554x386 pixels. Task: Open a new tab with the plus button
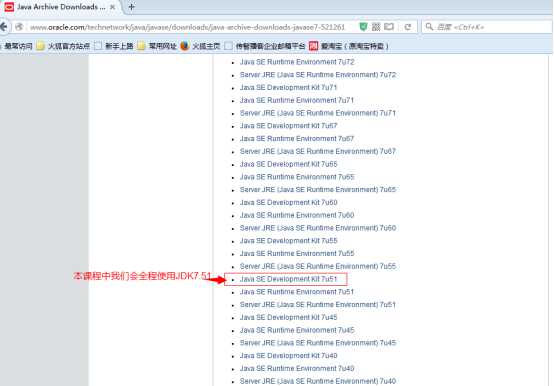click(131, 7)
